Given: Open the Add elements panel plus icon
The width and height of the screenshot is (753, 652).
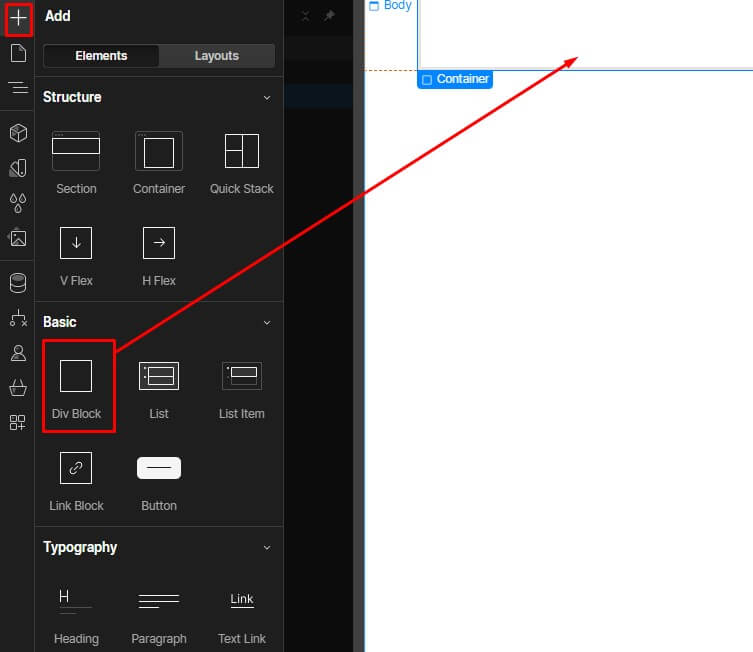Looking at the screenshot, I should coord(18,18).
